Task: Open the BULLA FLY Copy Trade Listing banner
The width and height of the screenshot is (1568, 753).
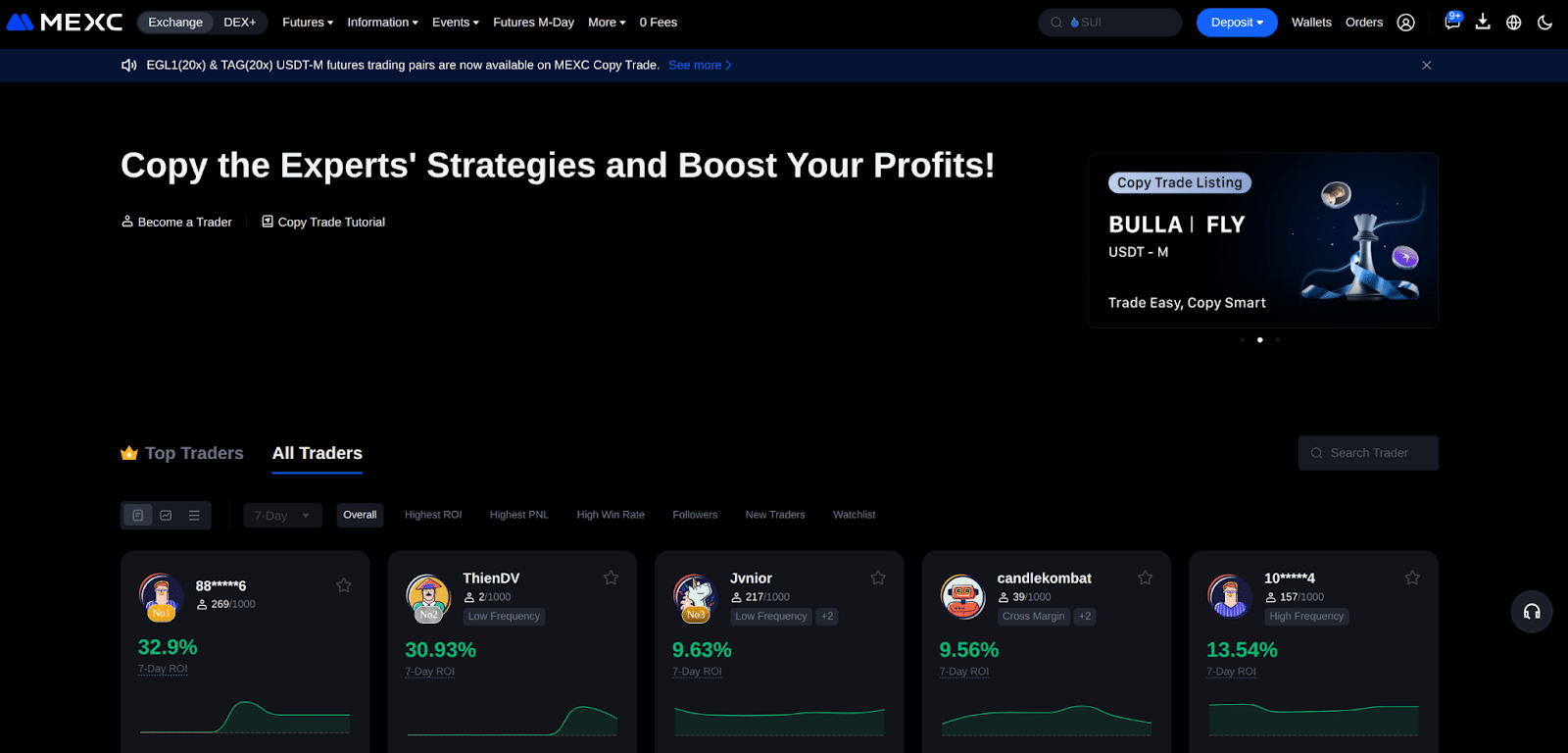Action: click(1263, 240)
